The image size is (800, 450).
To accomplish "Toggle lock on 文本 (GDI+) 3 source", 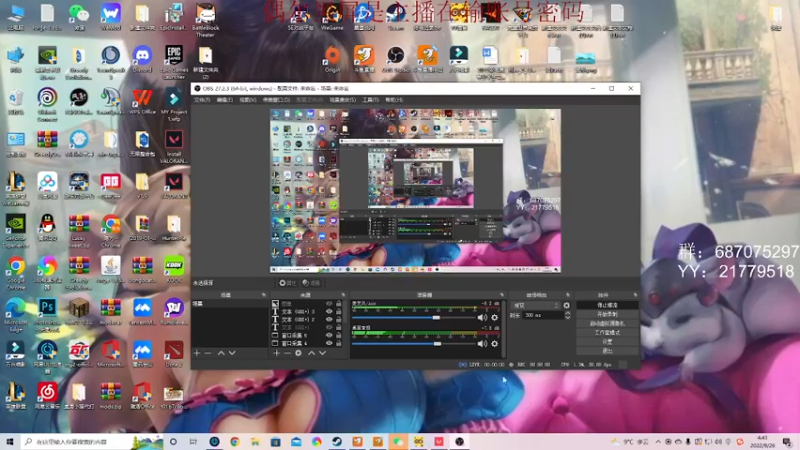I will (338, 311).
